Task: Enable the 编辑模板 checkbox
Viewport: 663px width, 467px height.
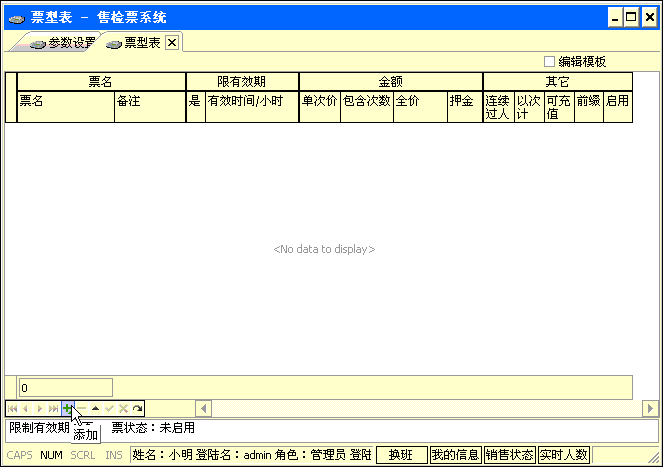Action: 549,61
